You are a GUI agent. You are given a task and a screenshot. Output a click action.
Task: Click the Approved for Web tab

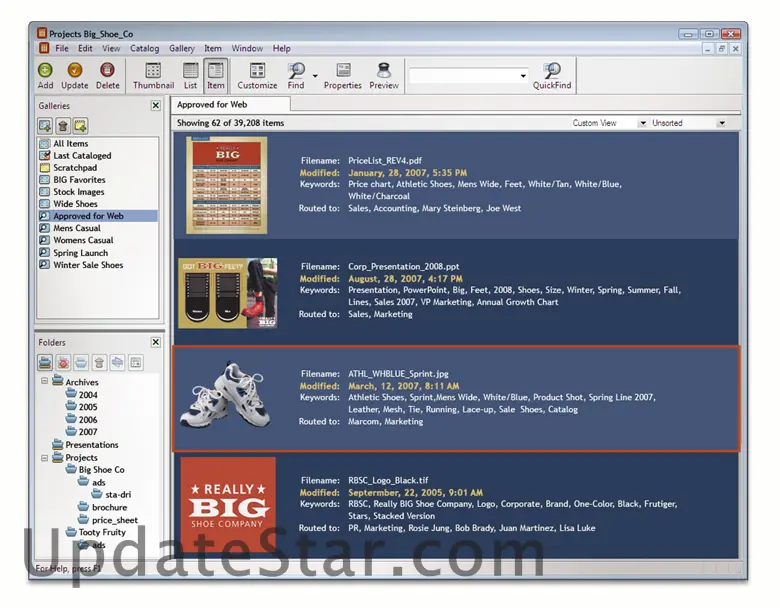click(x=231, y=104)
